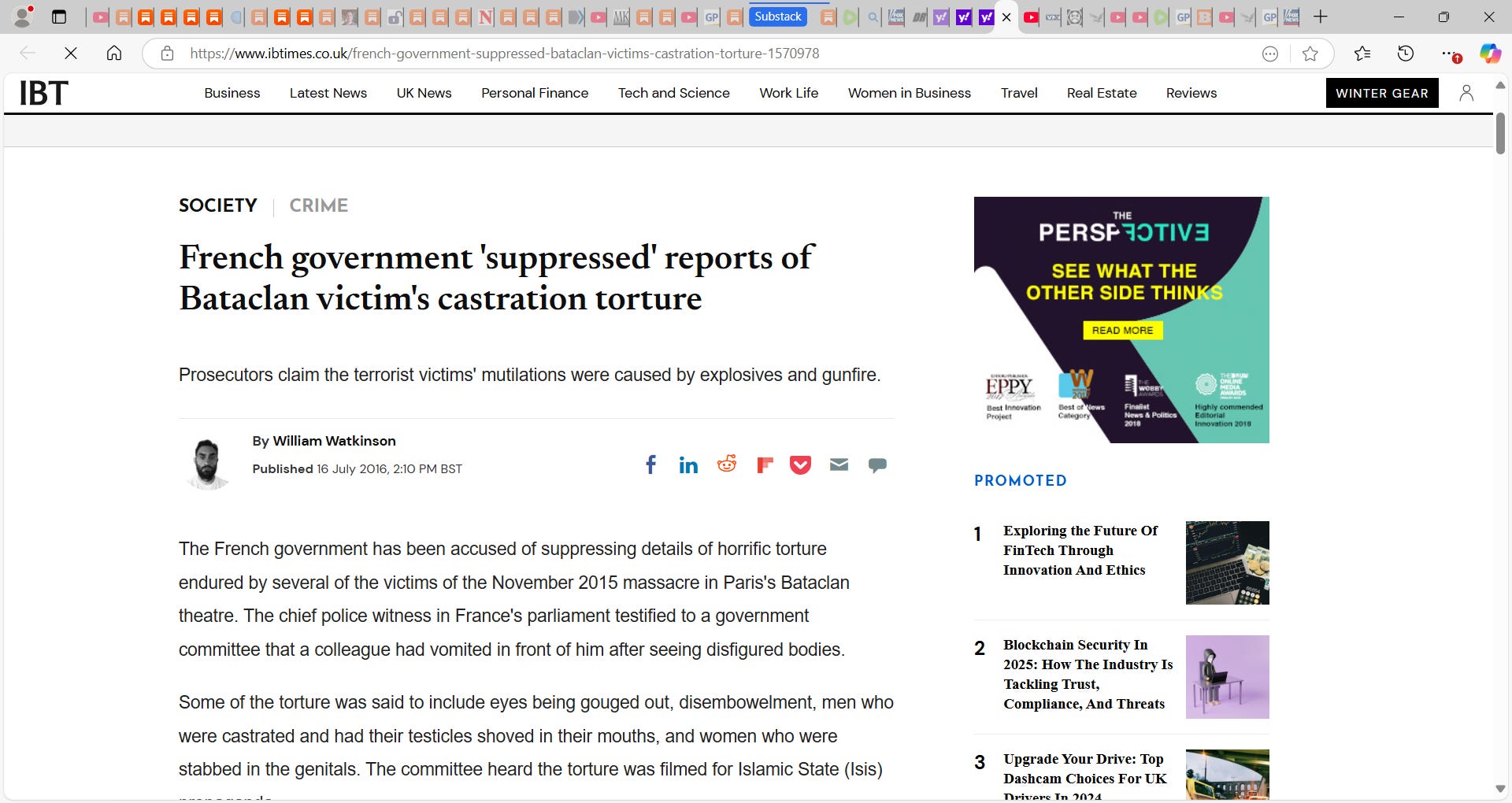Switch to the Substack tab
The height and width of the screenshot is (803, 1512).
[x=778, y=17]
